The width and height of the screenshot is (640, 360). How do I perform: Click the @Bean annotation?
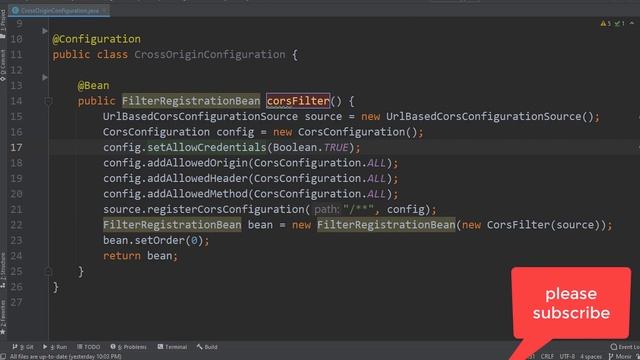93,85
